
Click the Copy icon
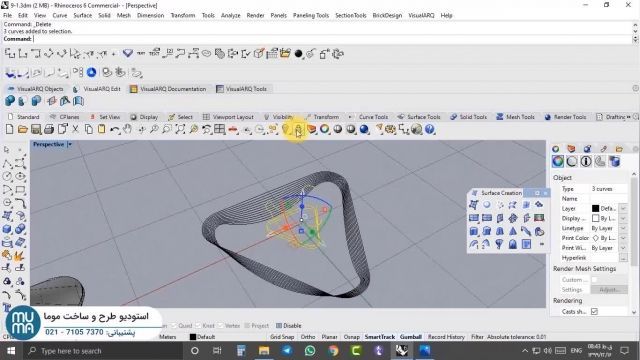click(88, 129)
